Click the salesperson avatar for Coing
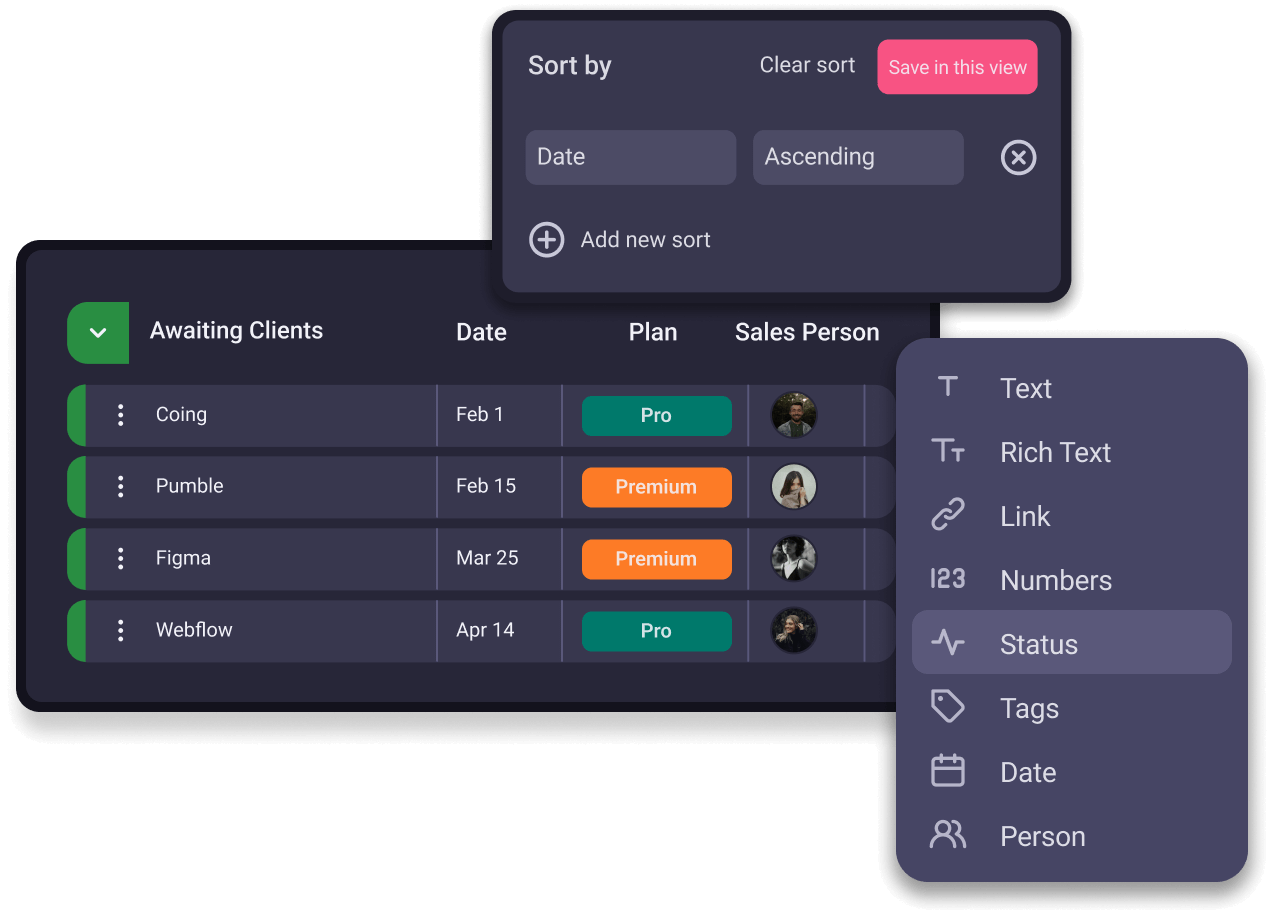This screenshot has height=916, width=1272. (794, 415)
